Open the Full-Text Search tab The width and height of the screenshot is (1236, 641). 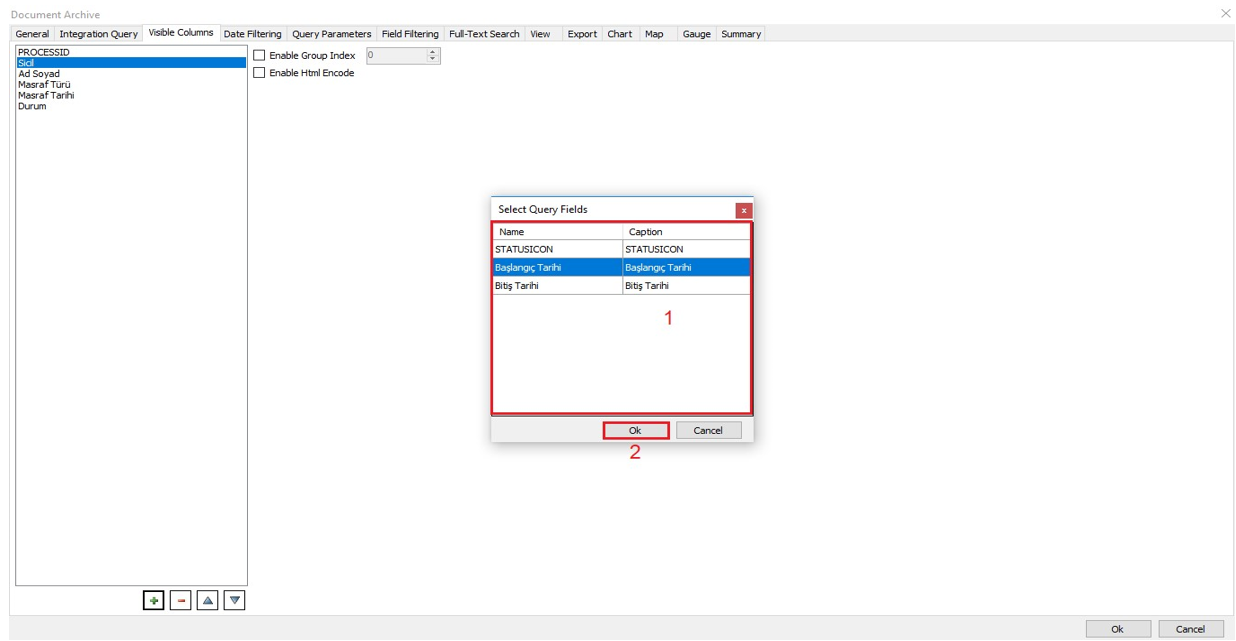(484, 34)
